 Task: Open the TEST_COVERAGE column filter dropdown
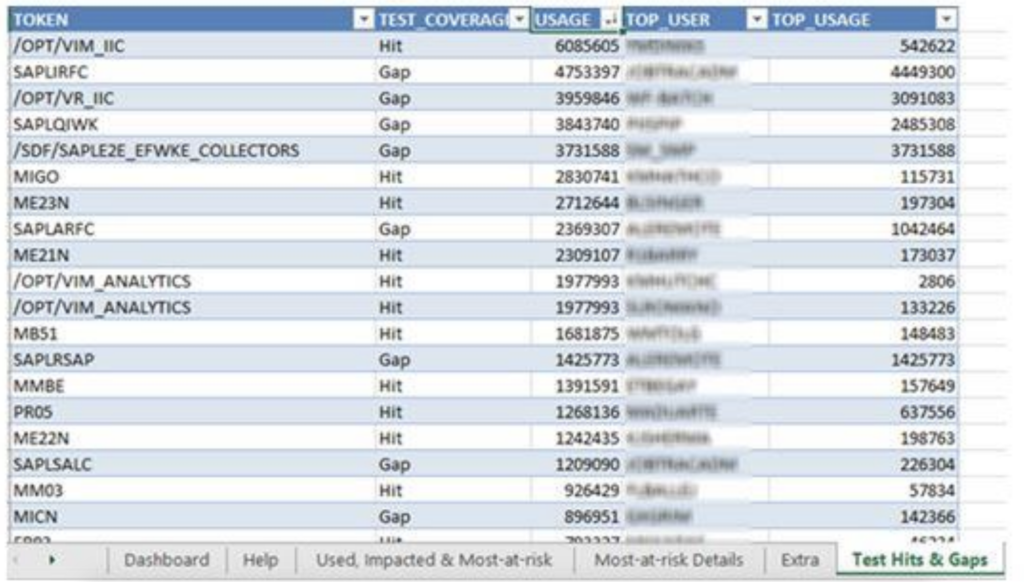[x=519, y=20]
